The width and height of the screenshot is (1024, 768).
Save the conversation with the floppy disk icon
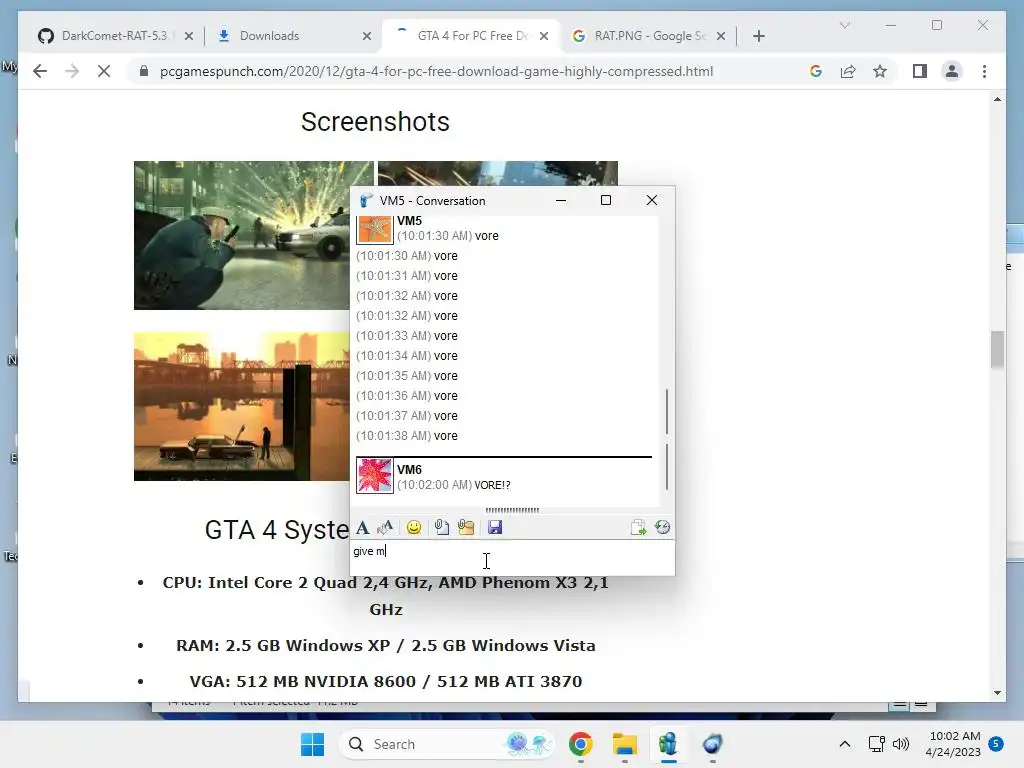pos(495,528)
